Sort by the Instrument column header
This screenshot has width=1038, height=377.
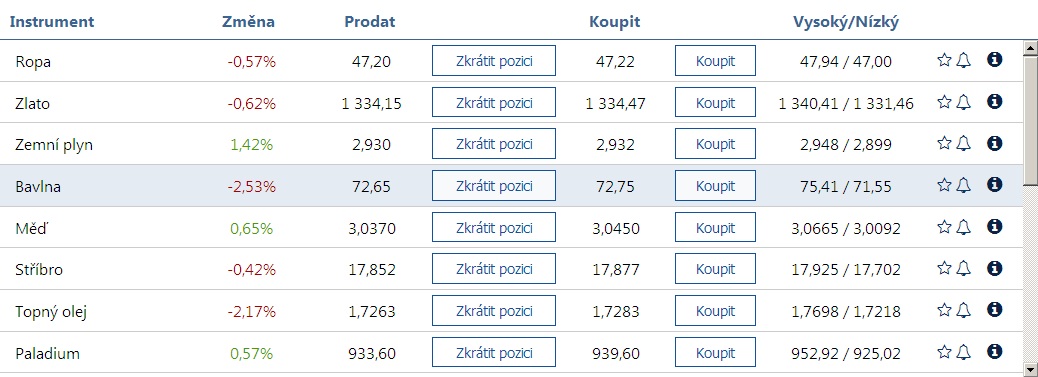(52, 21)
